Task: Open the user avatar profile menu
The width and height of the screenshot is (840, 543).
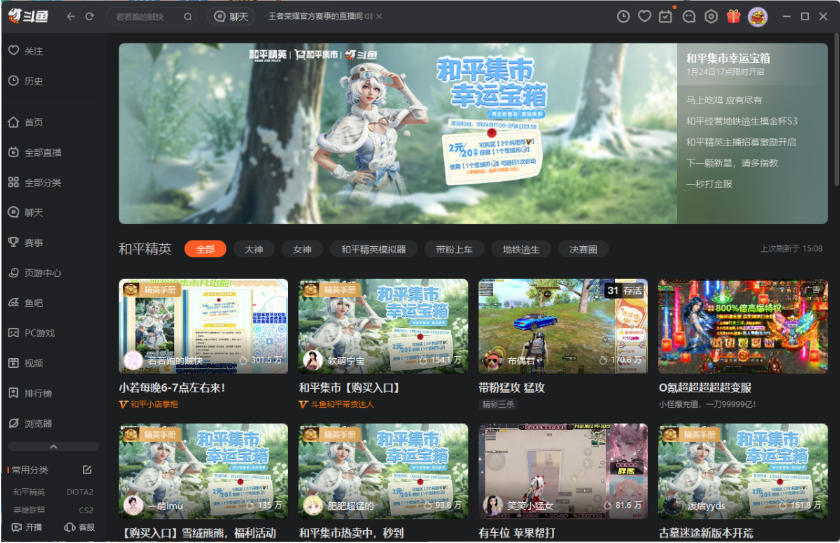Action: pos(757,17)
